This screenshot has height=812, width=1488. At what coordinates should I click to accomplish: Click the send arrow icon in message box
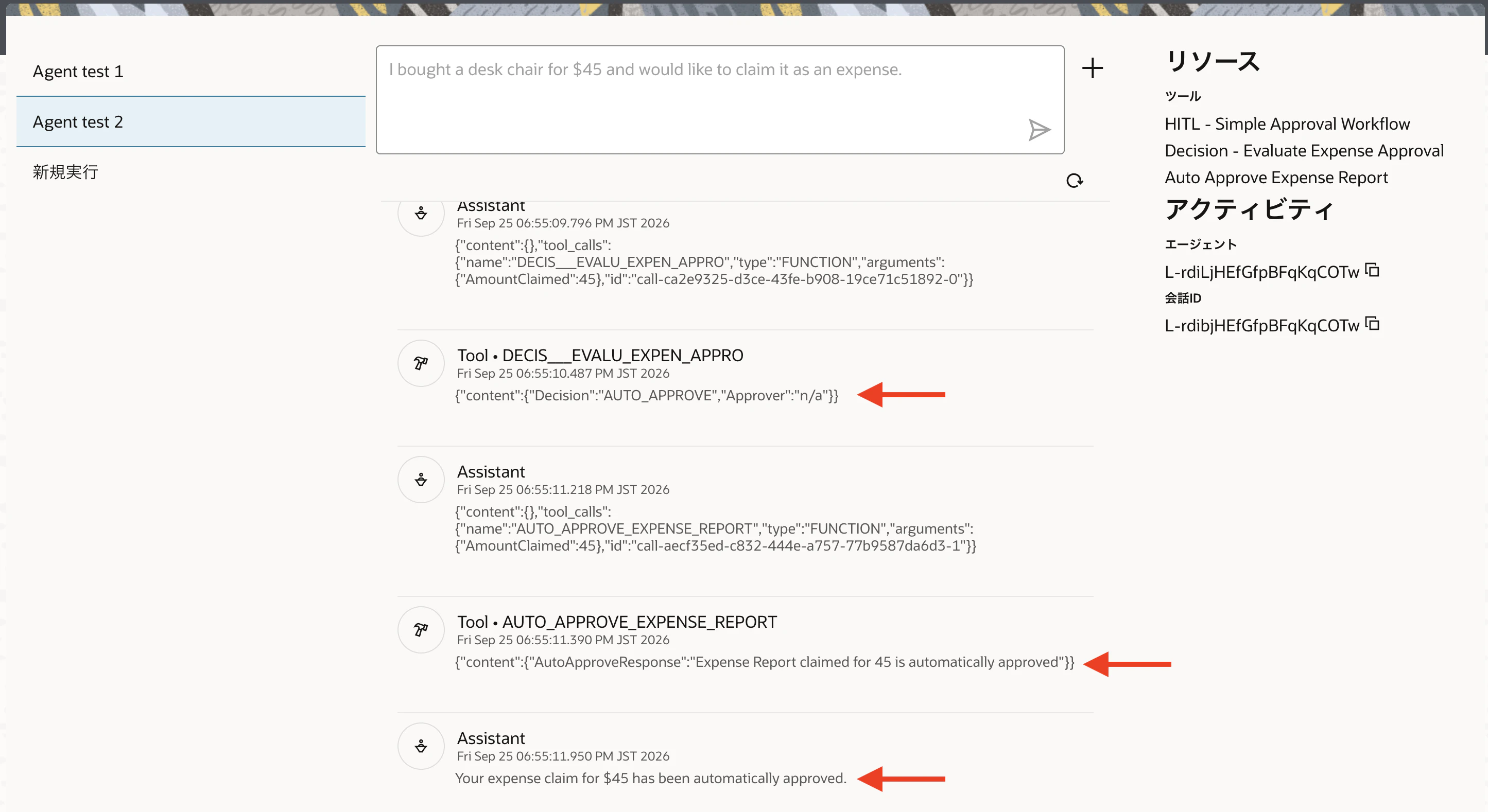(1039, 130)
